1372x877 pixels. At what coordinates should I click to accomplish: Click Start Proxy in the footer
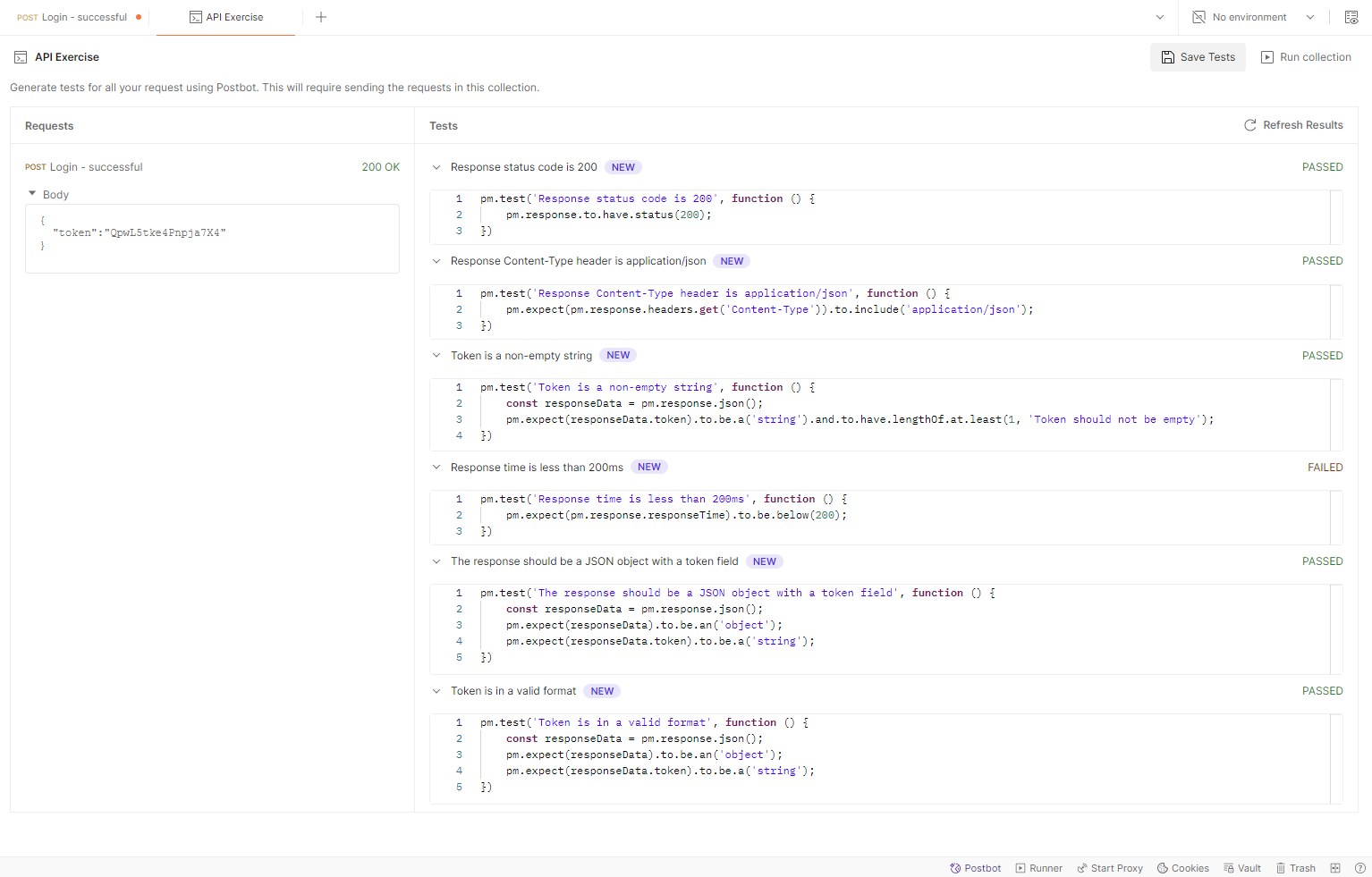(x=1110, y=868)
